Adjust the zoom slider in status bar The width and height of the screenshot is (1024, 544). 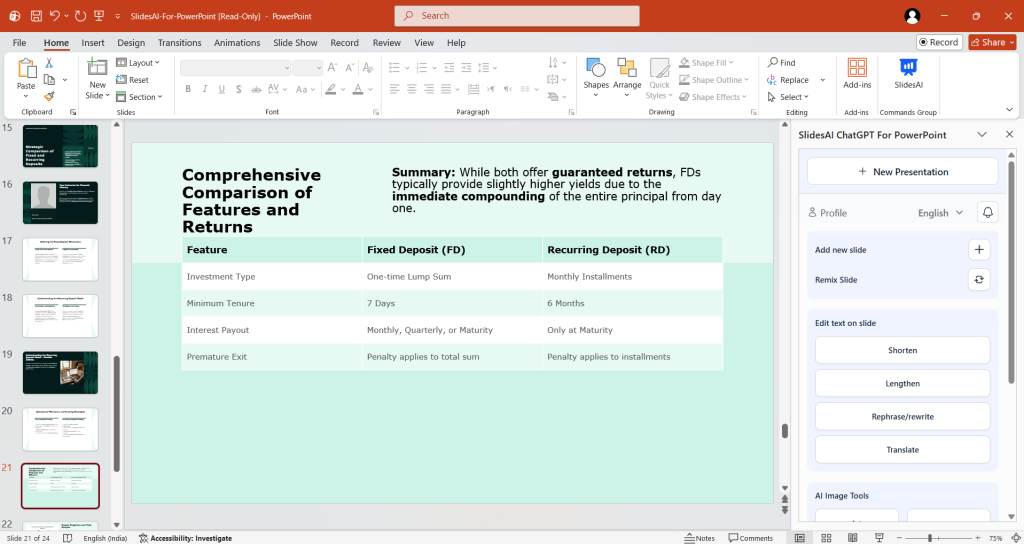coord(930,538)
